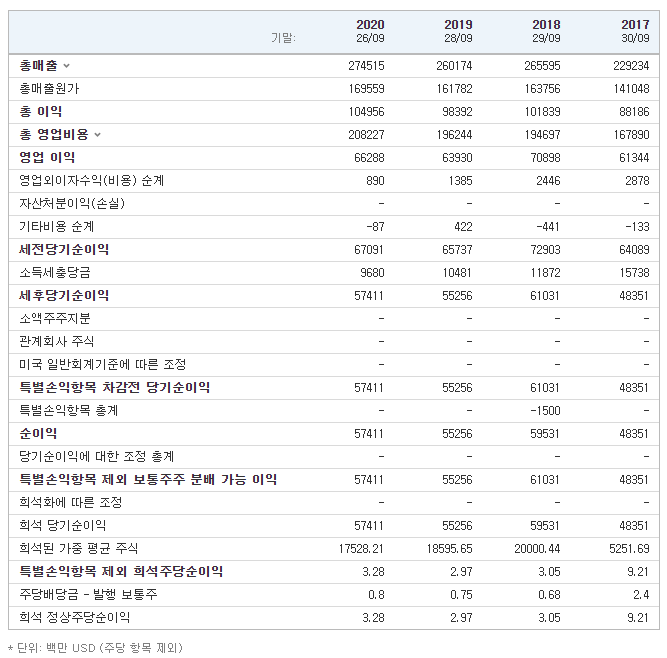This screenshot has height=658, width=667.
Task: Select cost of revenue value 169559
Action: click(366, 89)
